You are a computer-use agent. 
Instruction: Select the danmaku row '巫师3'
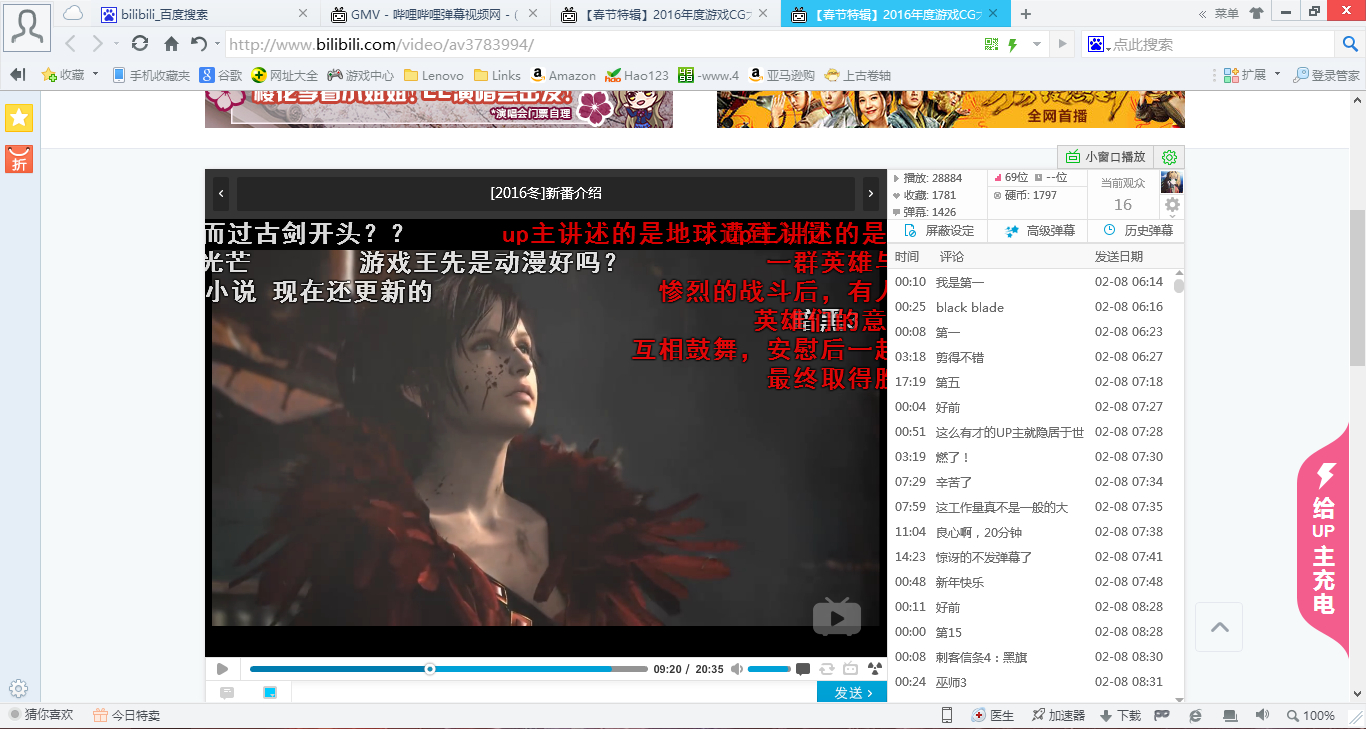click(1030, 682)
